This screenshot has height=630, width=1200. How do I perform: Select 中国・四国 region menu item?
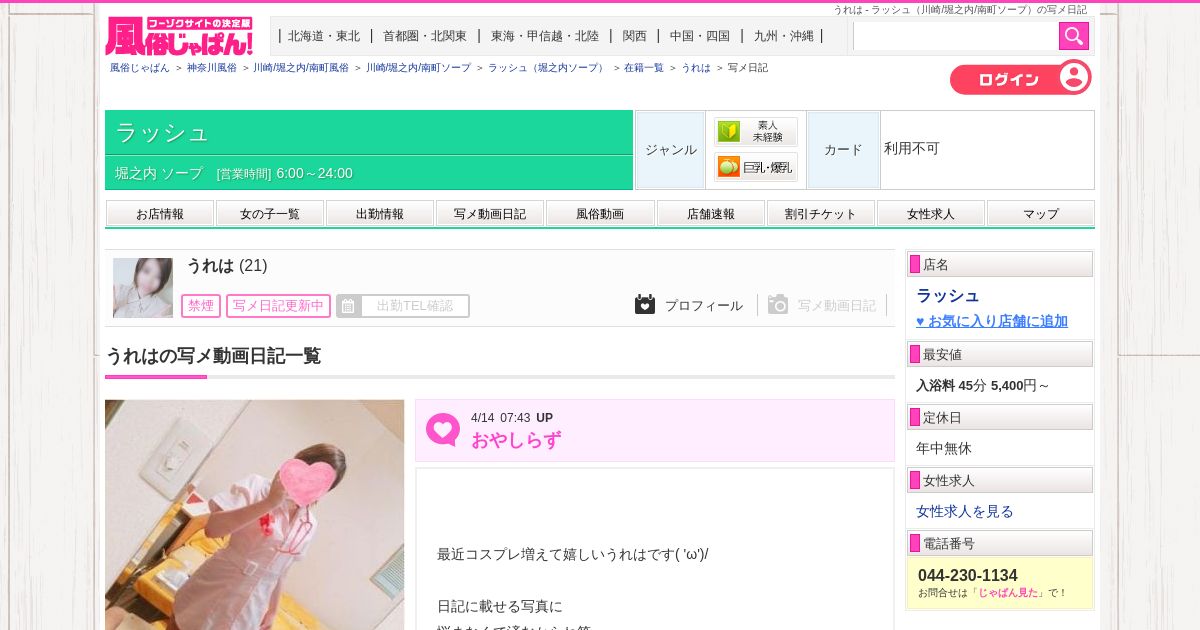click(700, 36)
